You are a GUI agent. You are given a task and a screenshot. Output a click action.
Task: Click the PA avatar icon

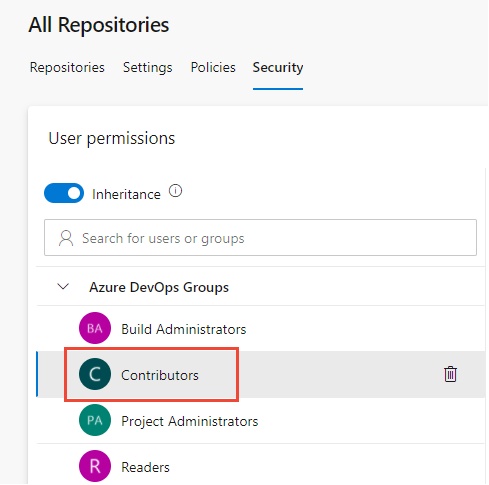point(95,420)
